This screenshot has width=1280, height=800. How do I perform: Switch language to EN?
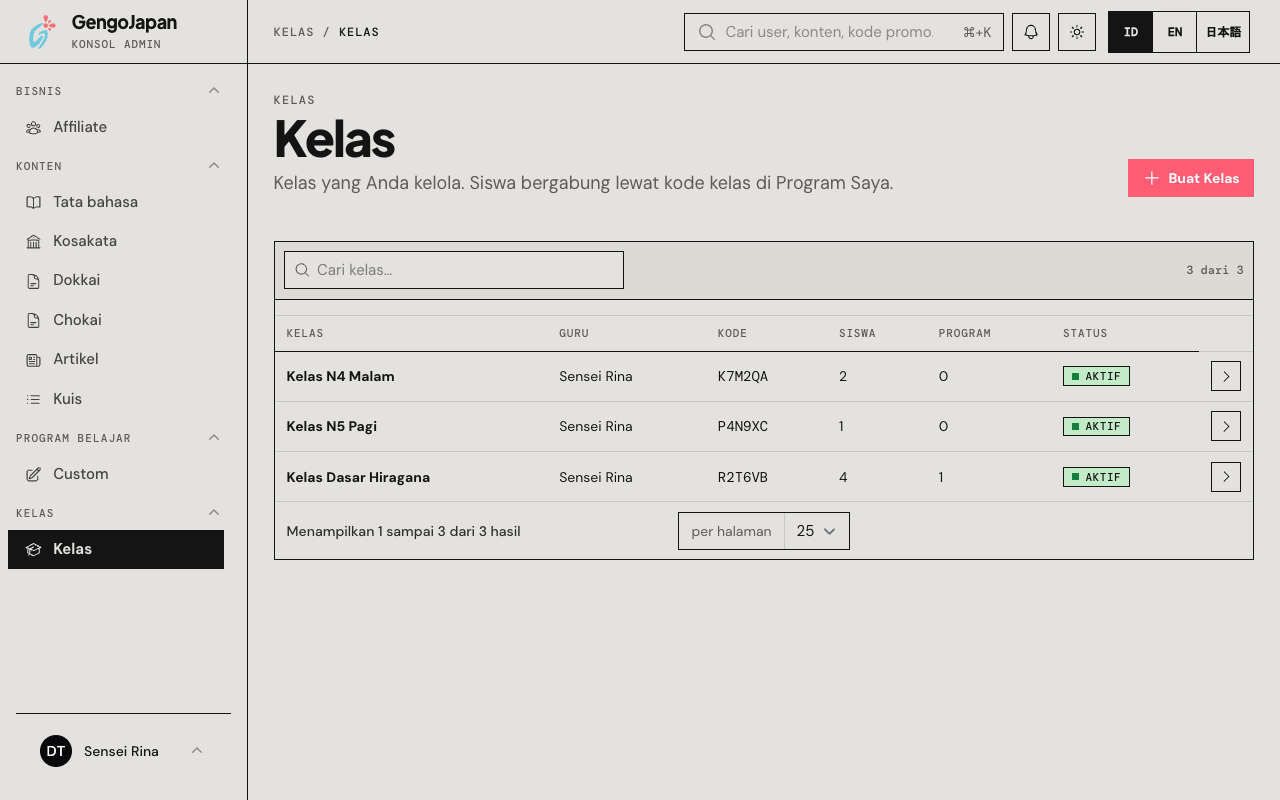pos(1175,32)
